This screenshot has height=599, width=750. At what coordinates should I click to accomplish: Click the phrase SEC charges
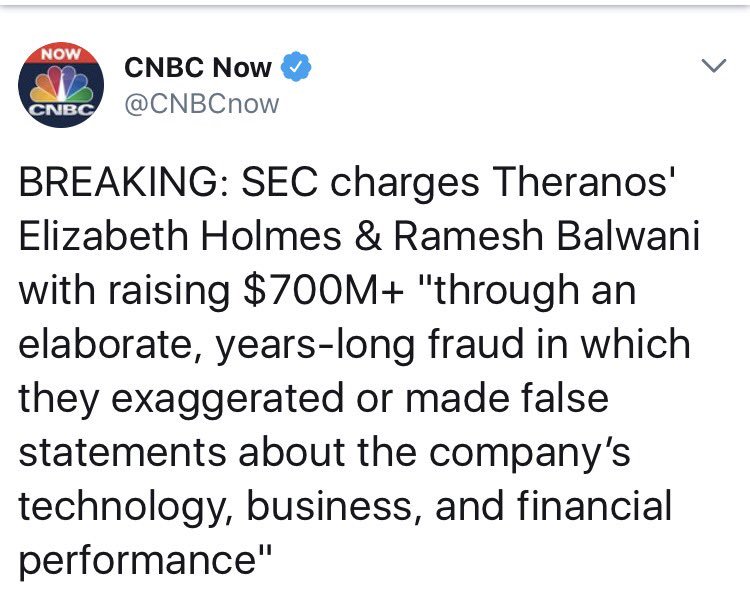[x=360, y=183]
